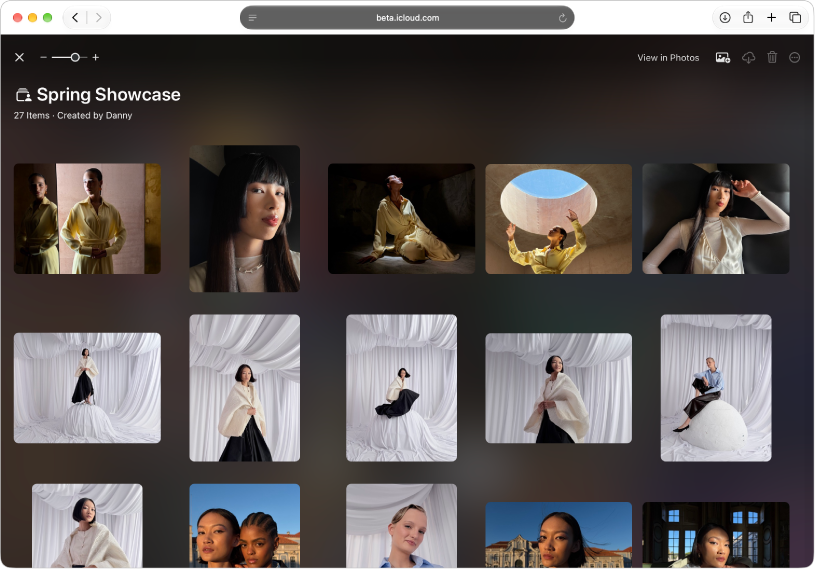Show Safari downloads icon

pyautogui.click(x=725, y=18)
